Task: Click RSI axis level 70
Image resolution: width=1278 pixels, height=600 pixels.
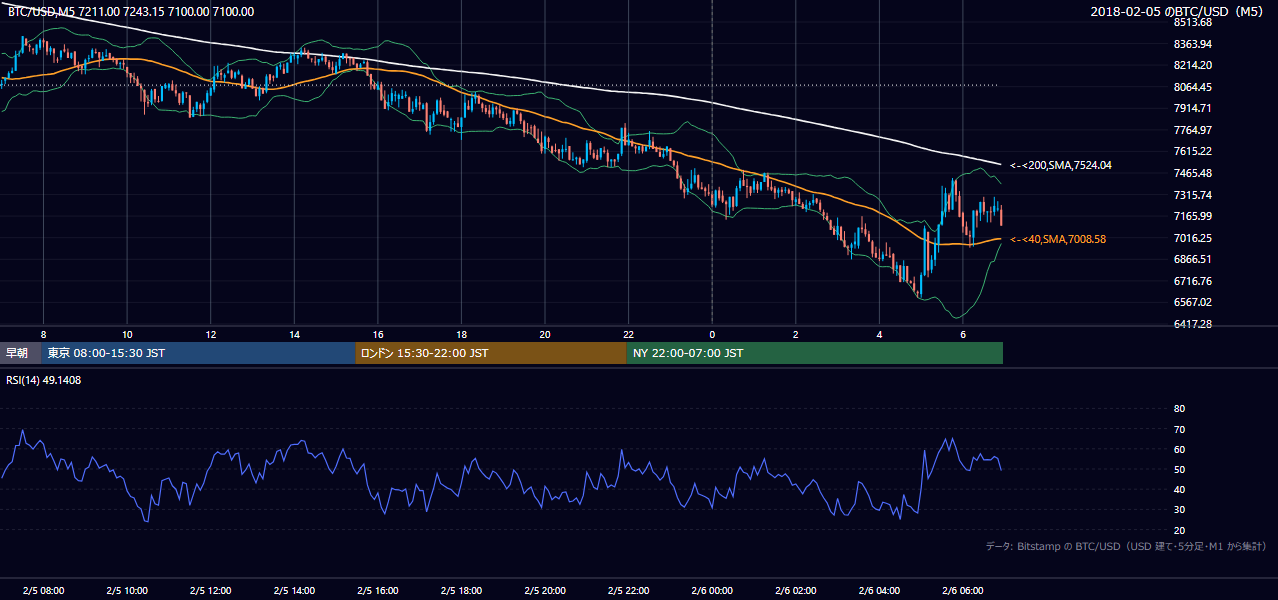Action: click(1179, 429)
